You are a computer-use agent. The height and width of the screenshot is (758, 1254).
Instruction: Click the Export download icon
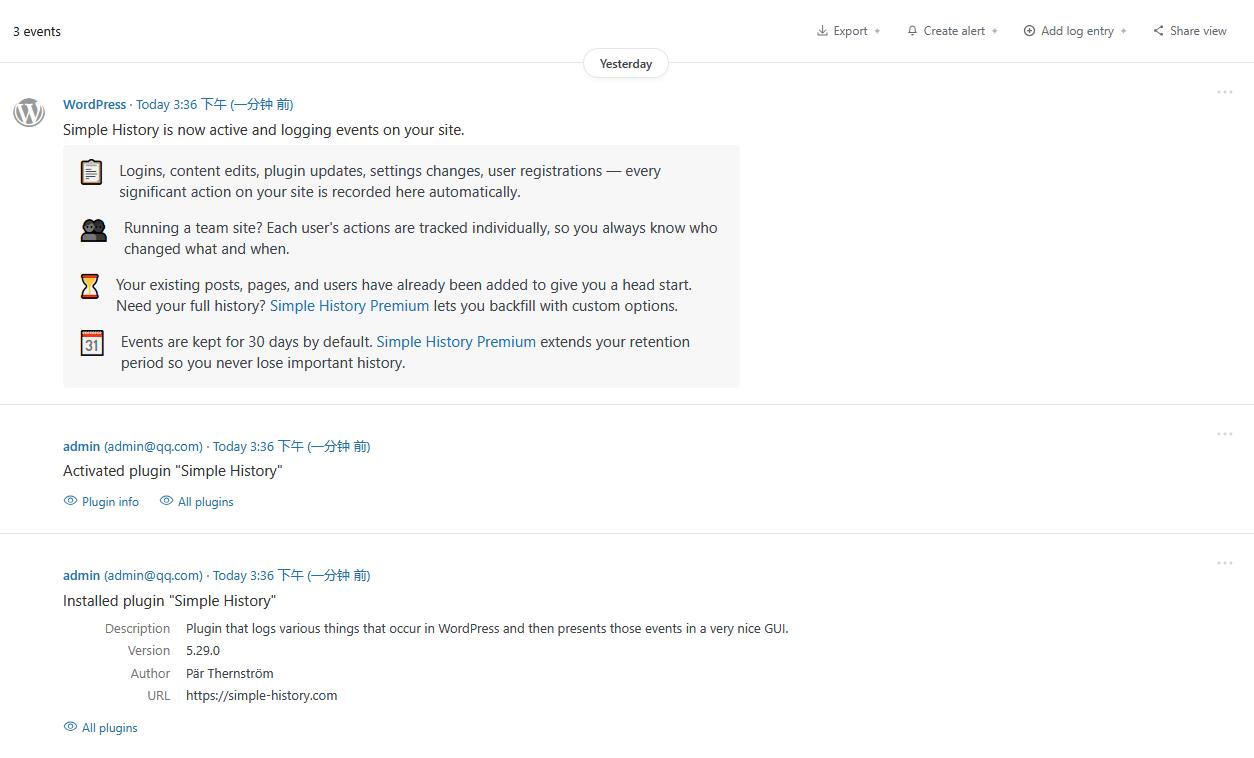point(822,31)
